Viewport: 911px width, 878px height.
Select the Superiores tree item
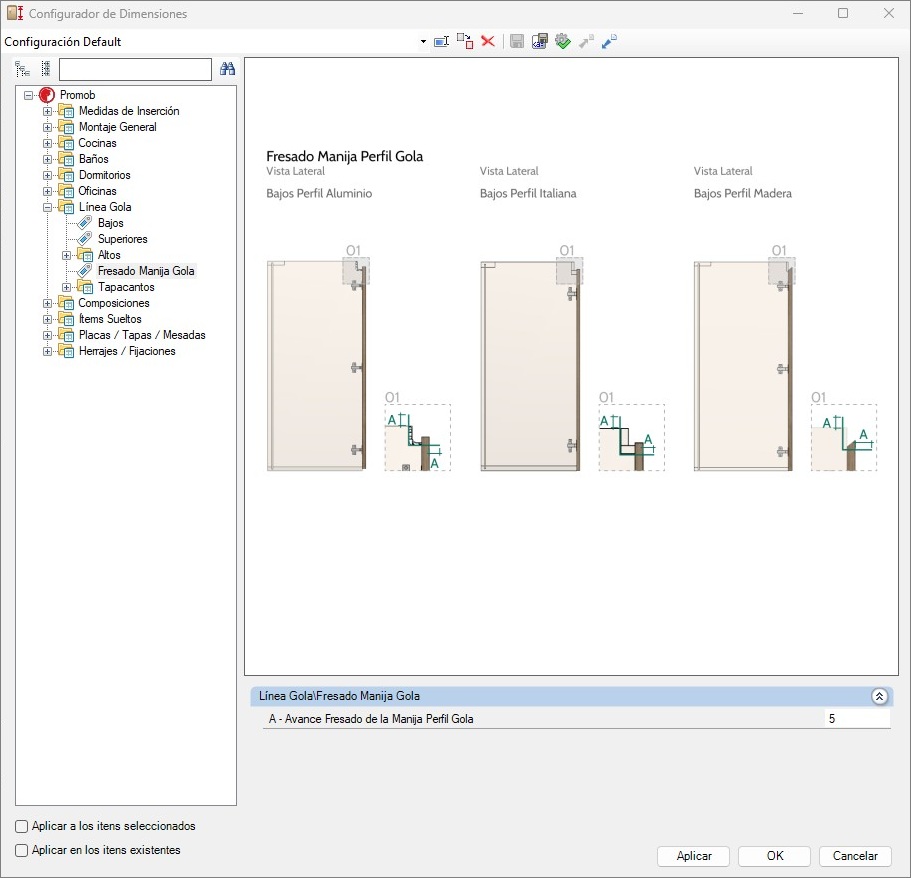tap(122, 239)
